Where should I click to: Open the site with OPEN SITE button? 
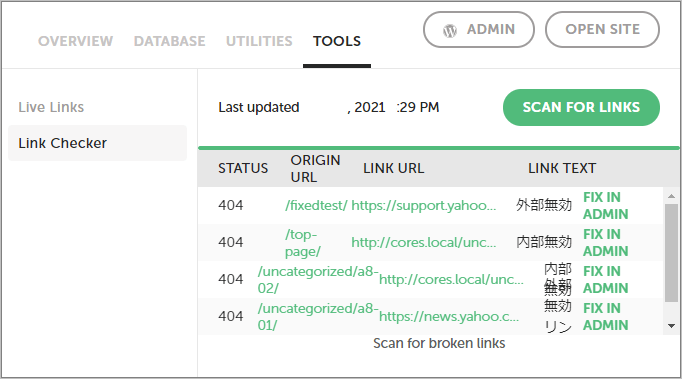tap(602, 30)
